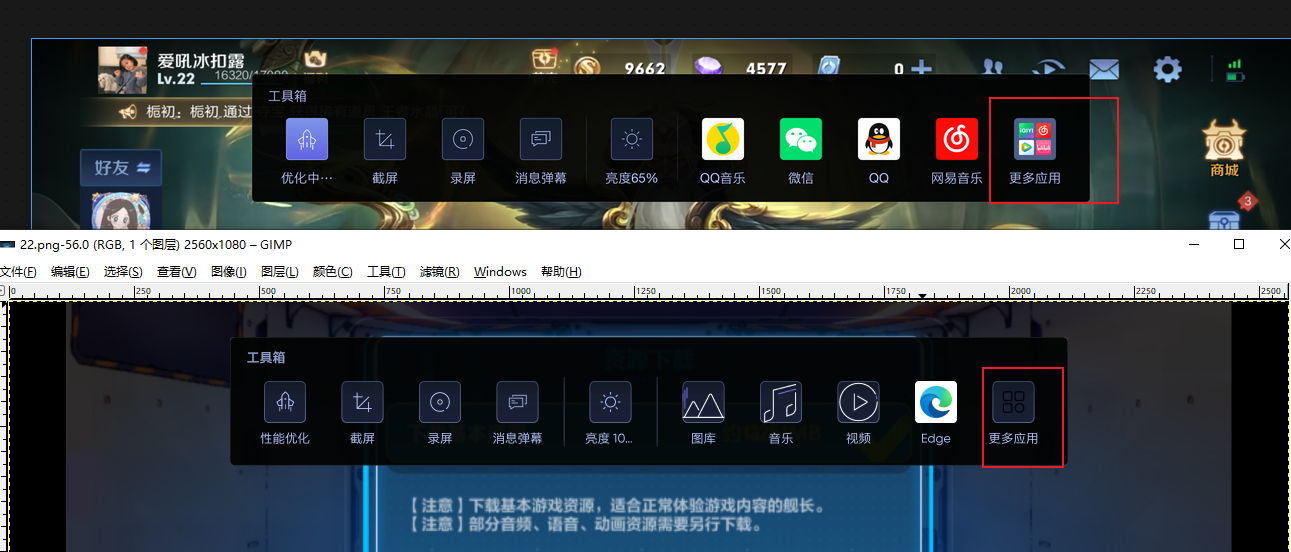Click the eye icon in game top bar
This screenshot has height=552, width=1291.
(1048, 68)
